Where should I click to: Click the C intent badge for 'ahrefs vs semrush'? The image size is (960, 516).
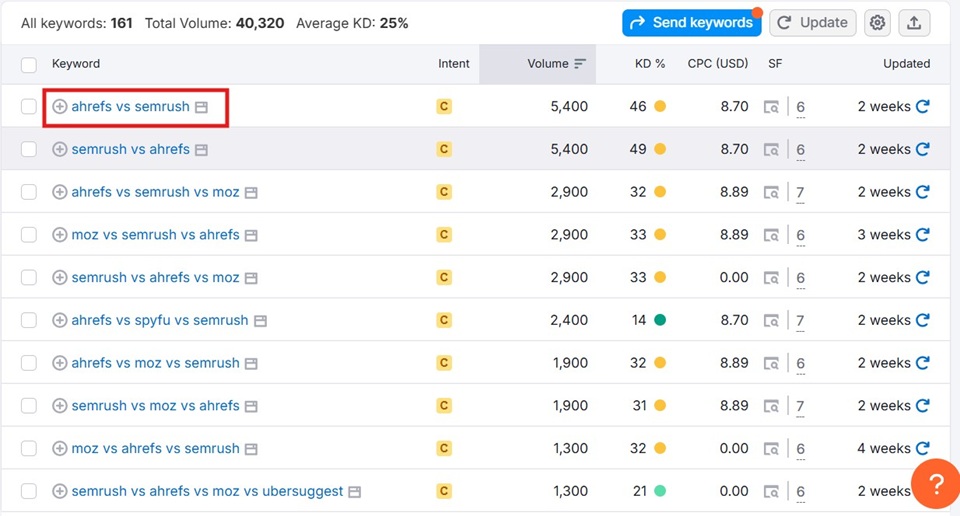pyautogui.click(x=444, y=107)
